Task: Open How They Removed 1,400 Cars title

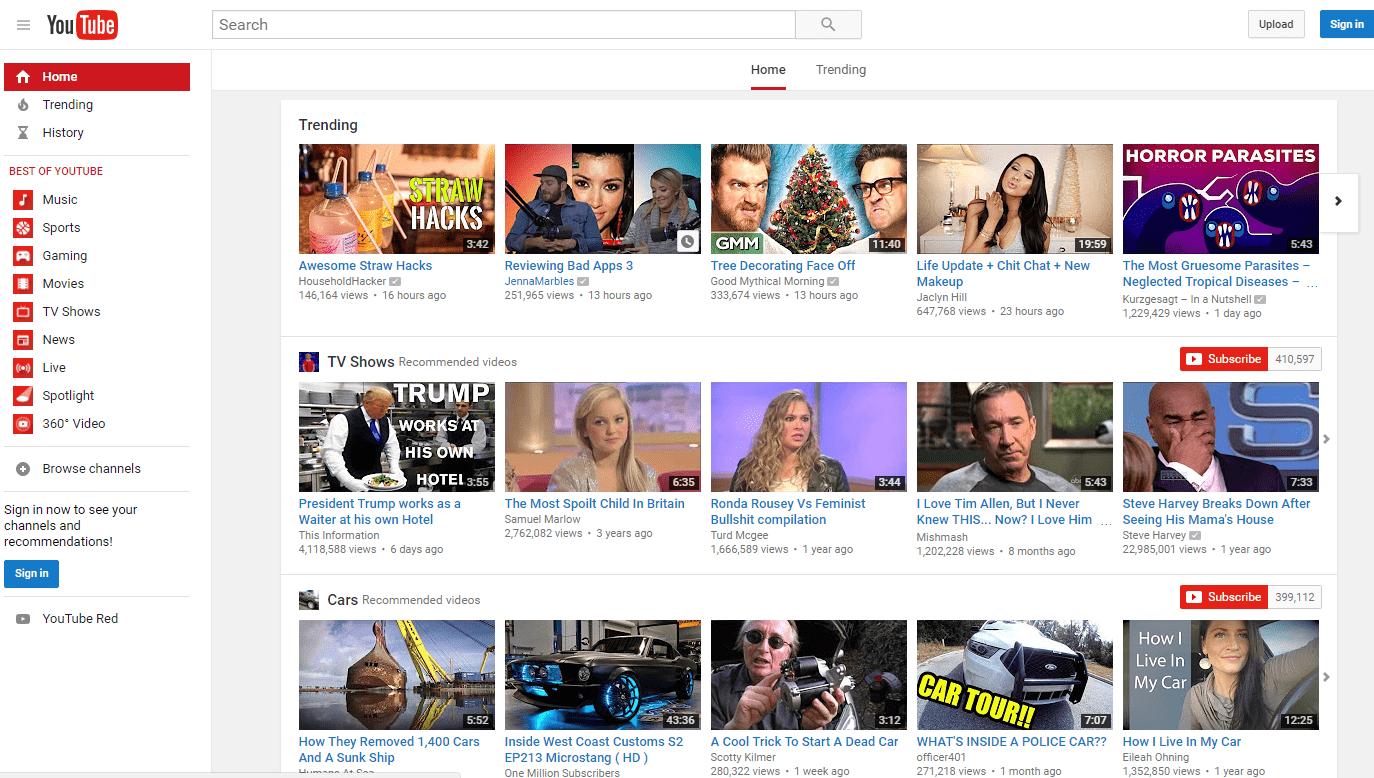Action: 389,750
